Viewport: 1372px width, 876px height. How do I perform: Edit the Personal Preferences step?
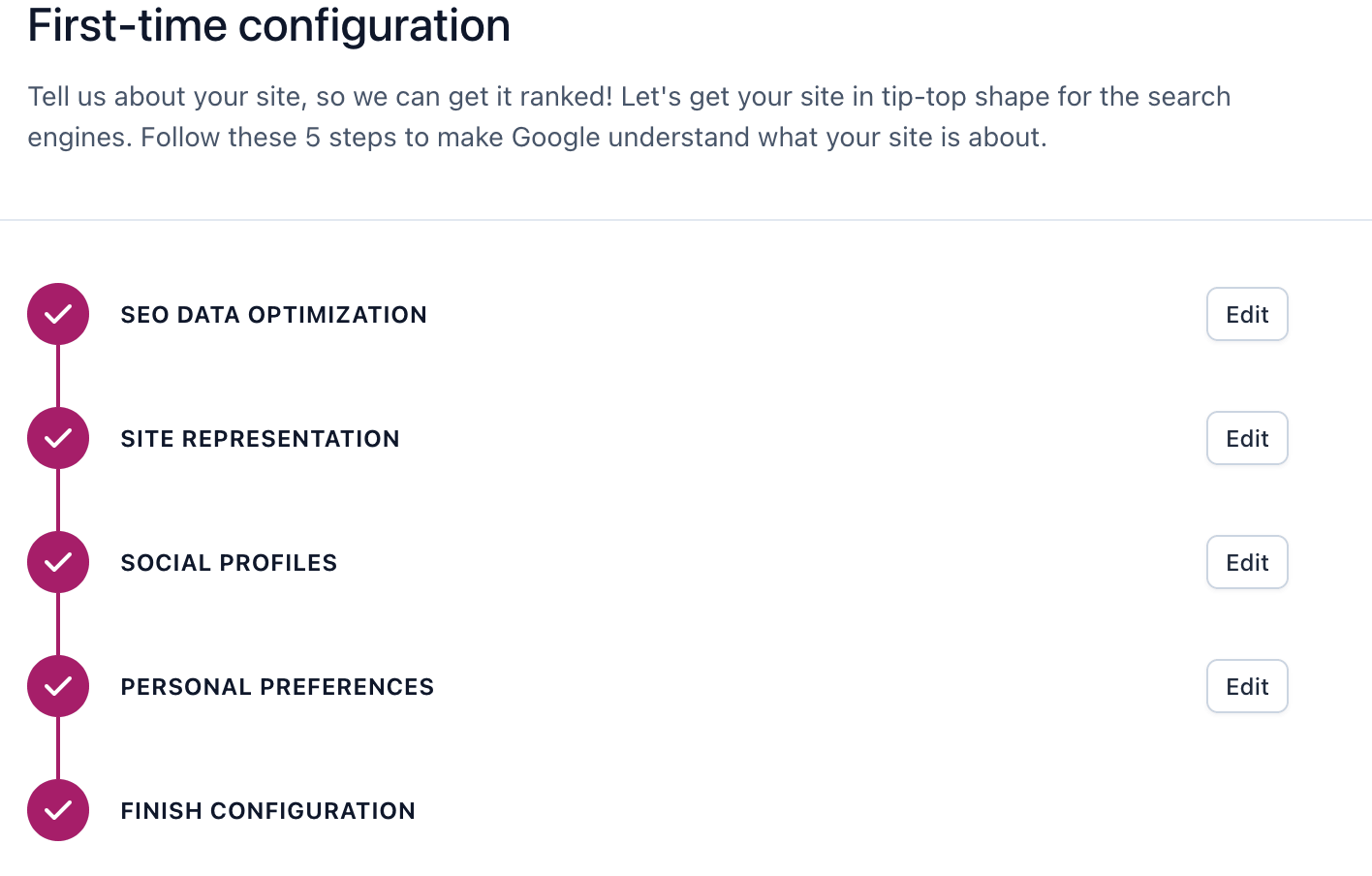pos(1247,686)
